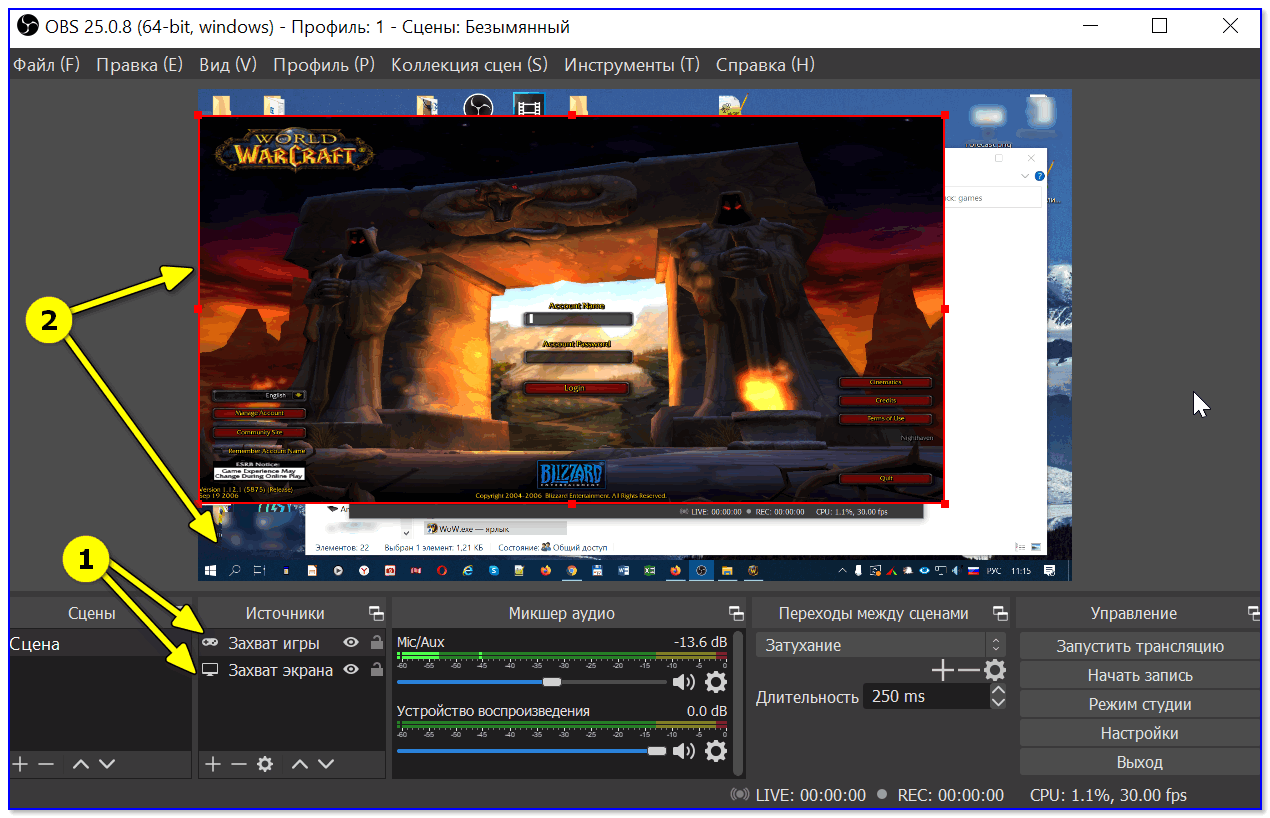Viewport: 1270px width, 818px height.
Task: Select the Захват игры source row
Action: tap(292, 643)
